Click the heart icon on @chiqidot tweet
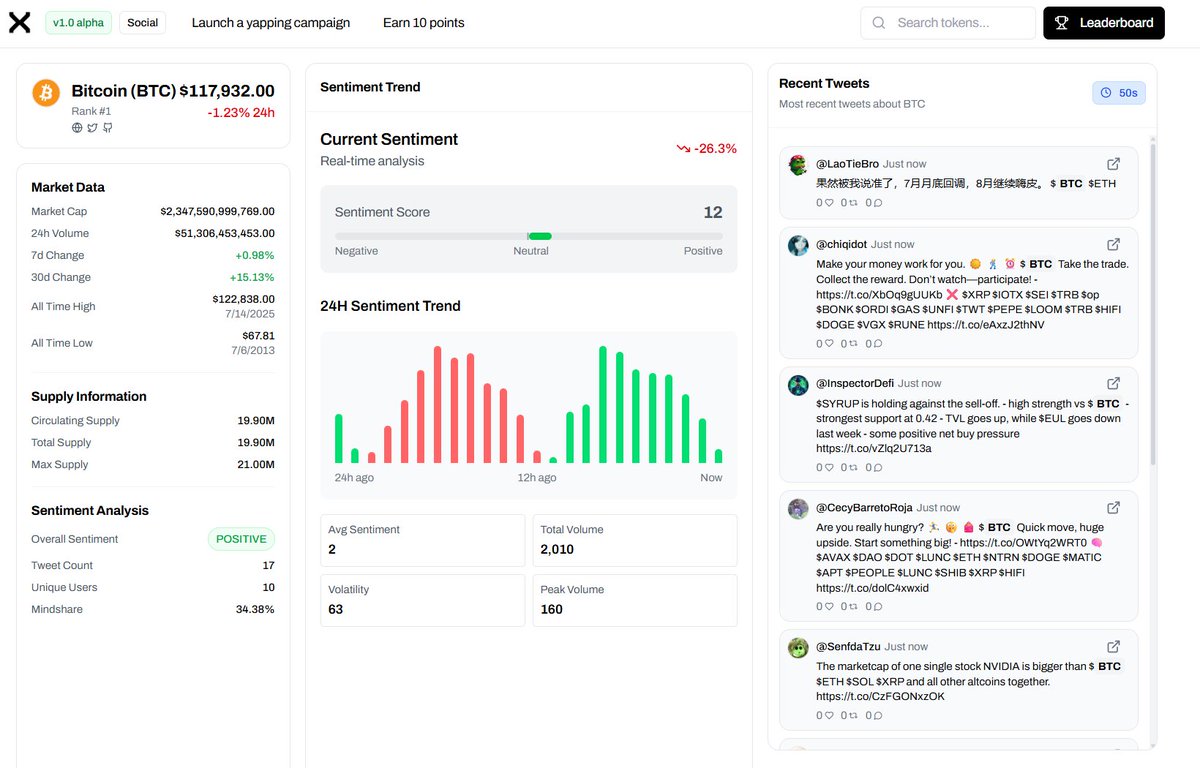1200x768 pixels. coord(829,343)
